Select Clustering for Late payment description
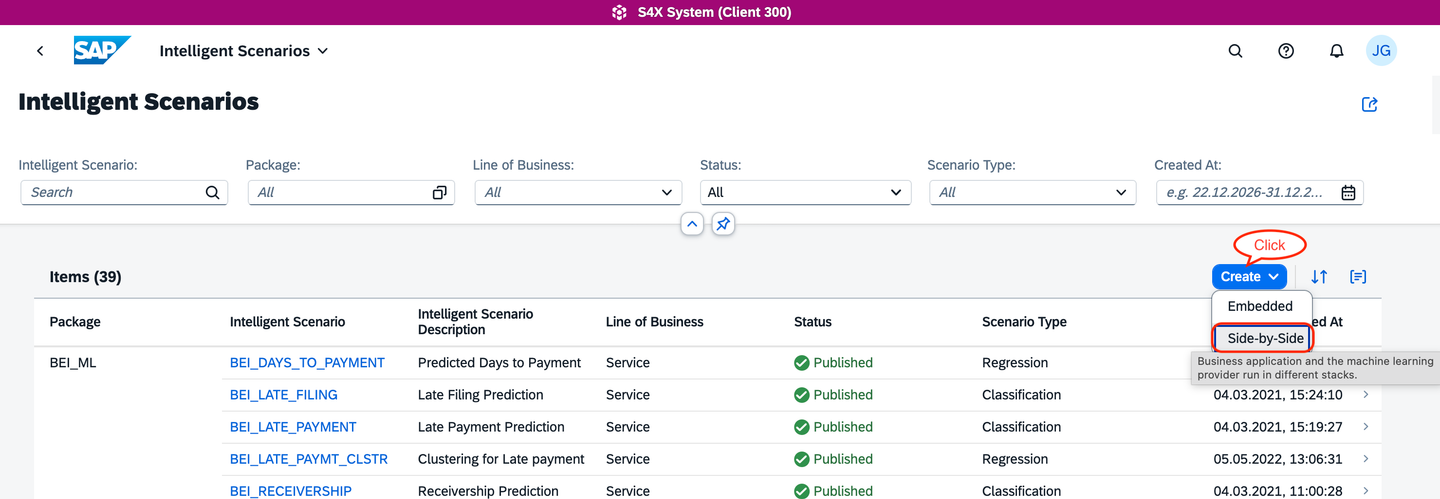 [x=501, y=459]
